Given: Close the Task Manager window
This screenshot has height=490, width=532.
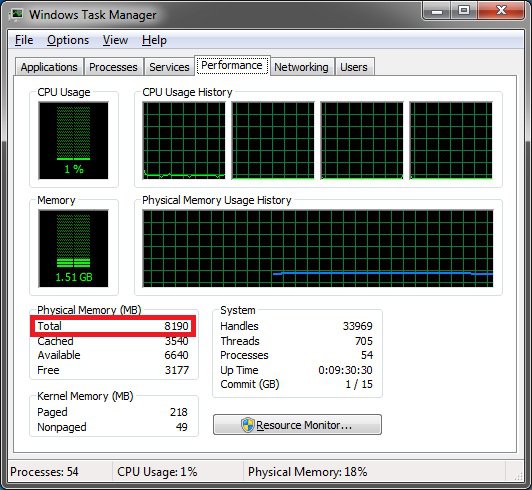Looking at the screenshot, I should (x=501, y=11).
